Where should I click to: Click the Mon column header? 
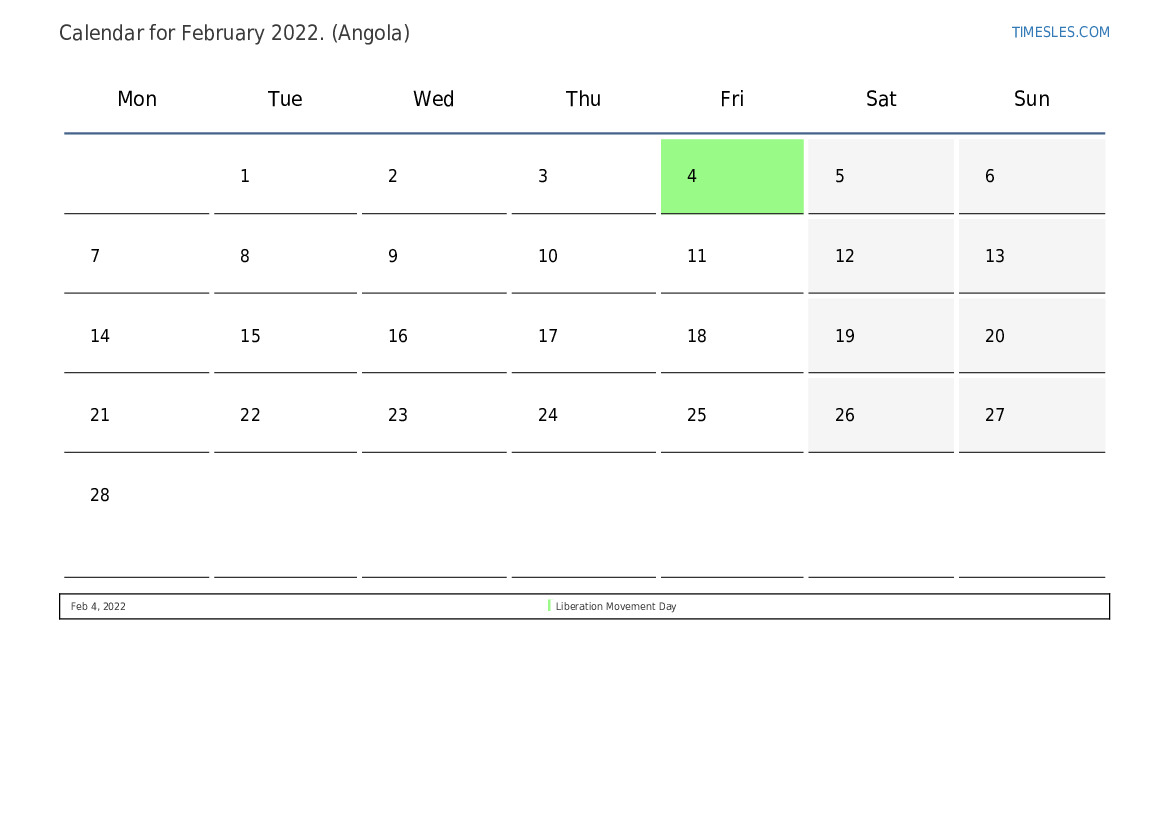pos(137,98)
